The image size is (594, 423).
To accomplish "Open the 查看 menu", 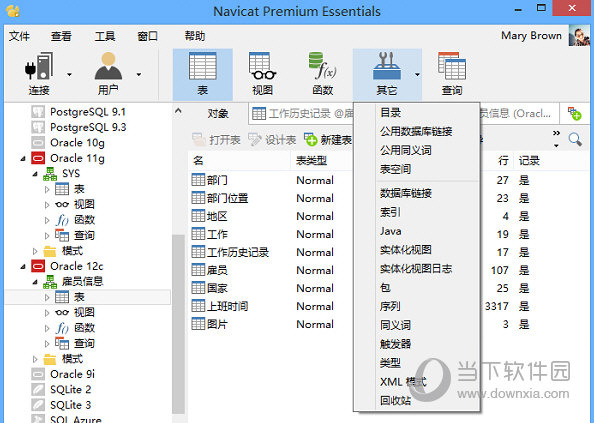I will coord(61,36).
